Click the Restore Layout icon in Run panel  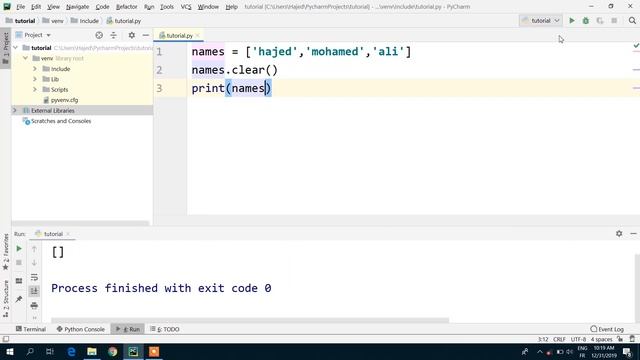(x=19, y=281)
